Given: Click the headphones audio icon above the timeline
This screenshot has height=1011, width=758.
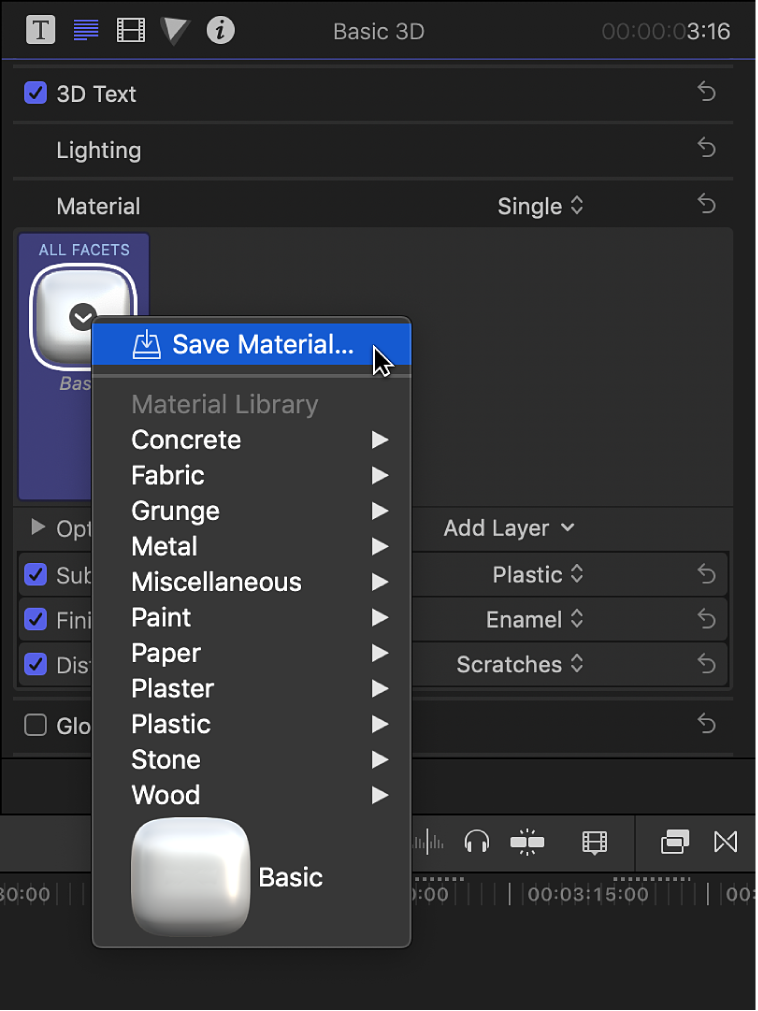Looking at the screenshot, I should 477,843.
